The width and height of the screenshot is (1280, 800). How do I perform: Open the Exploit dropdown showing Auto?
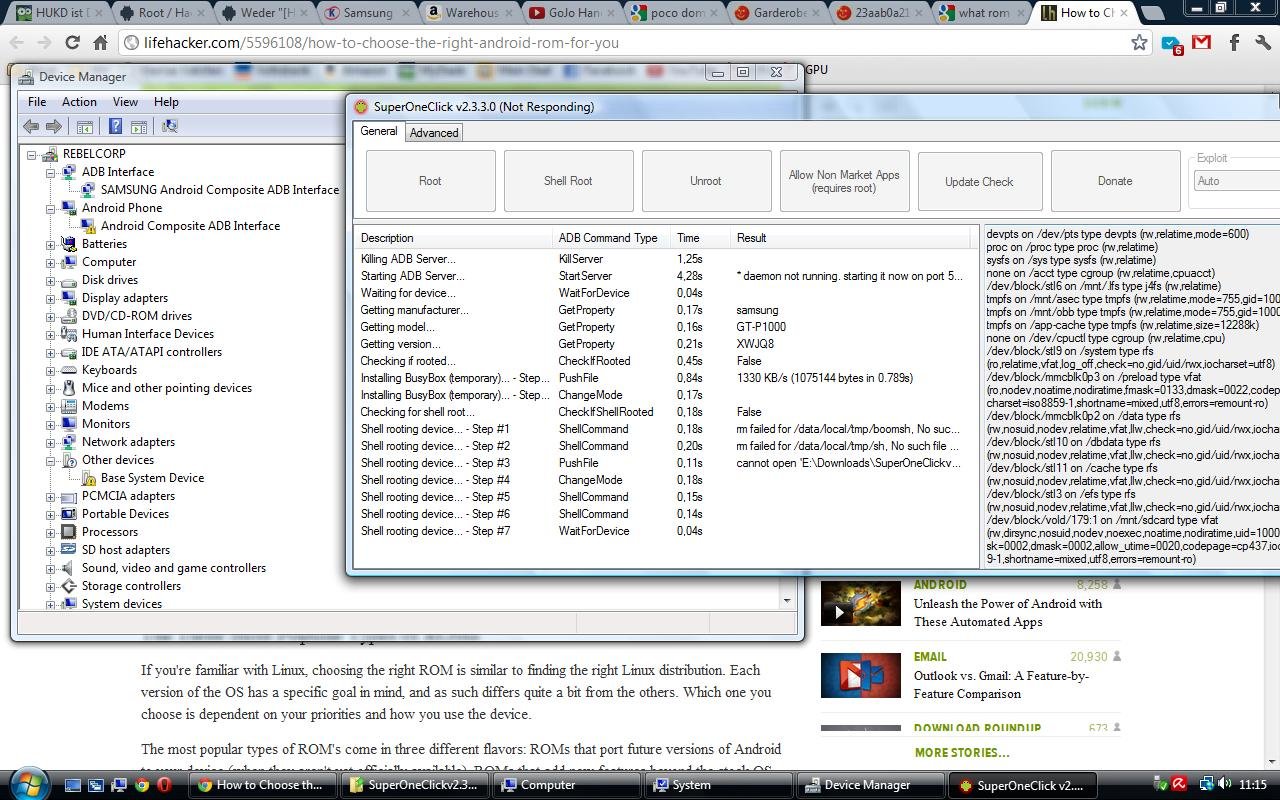[1236, 181]
